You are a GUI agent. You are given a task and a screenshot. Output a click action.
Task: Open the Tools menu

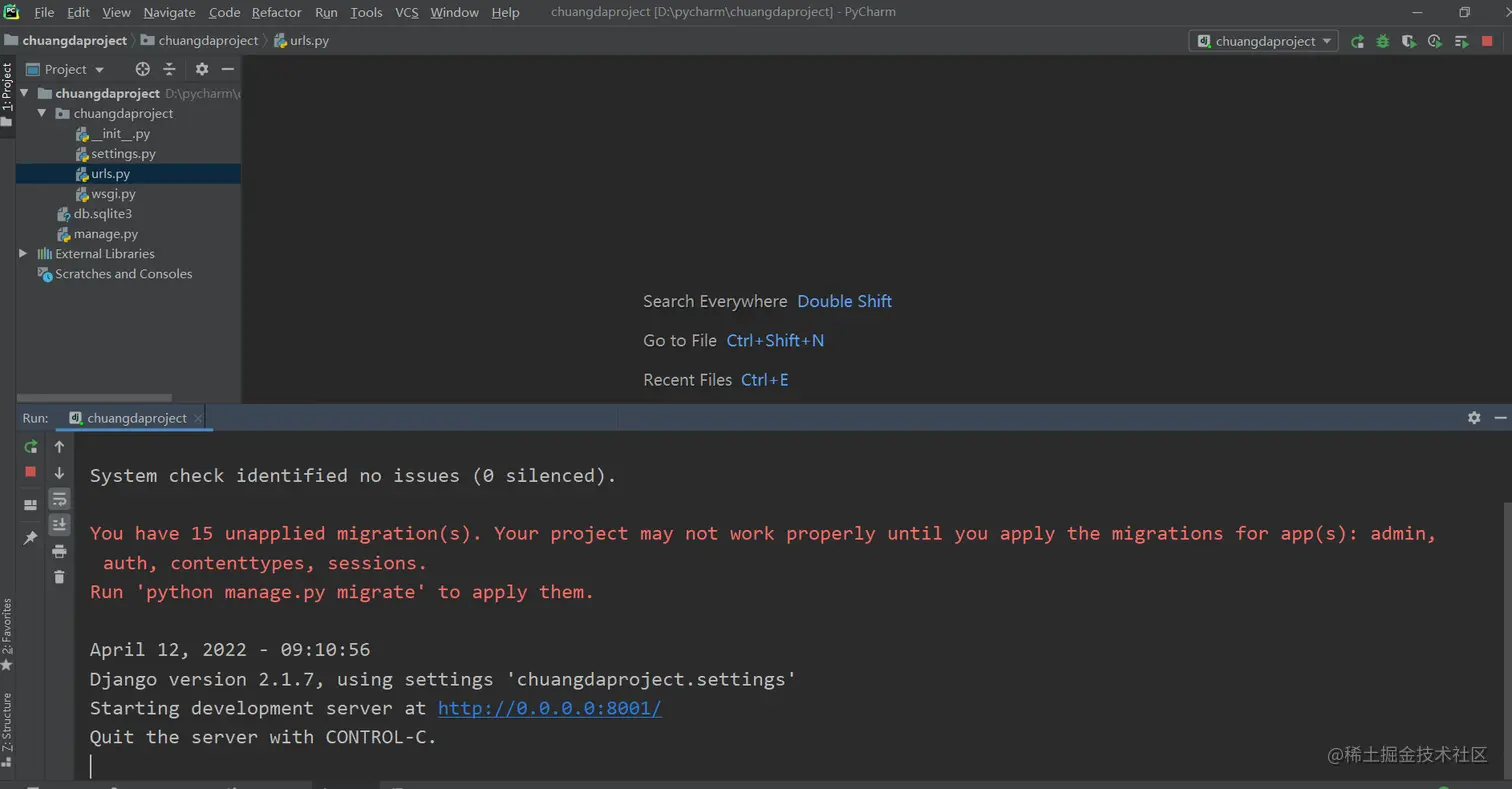pyautogui.click(x=367, y=12)
